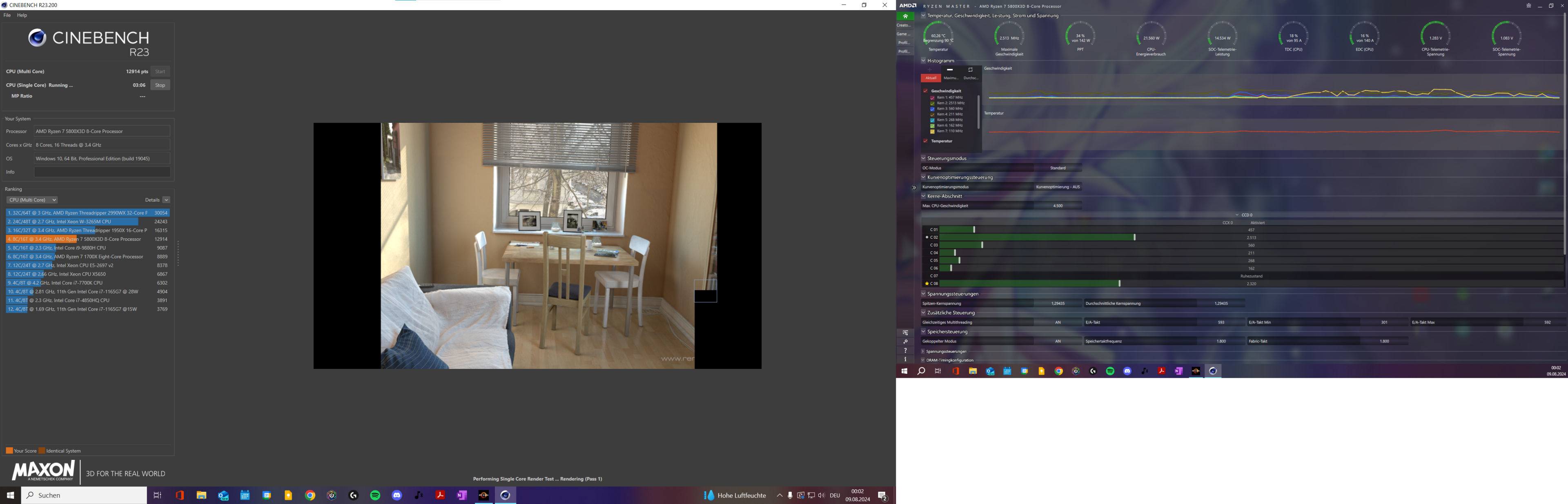Select the Aktuell histogram tab
The width and height of the screenshot is (1568, 504).
(x=931, y=78)
